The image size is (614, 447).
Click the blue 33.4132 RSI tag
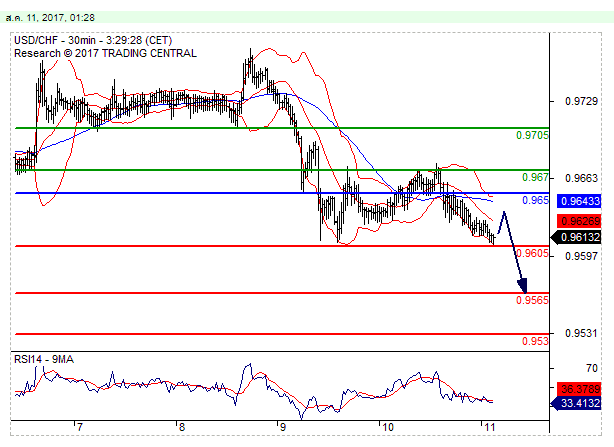[x=576, y=403]
